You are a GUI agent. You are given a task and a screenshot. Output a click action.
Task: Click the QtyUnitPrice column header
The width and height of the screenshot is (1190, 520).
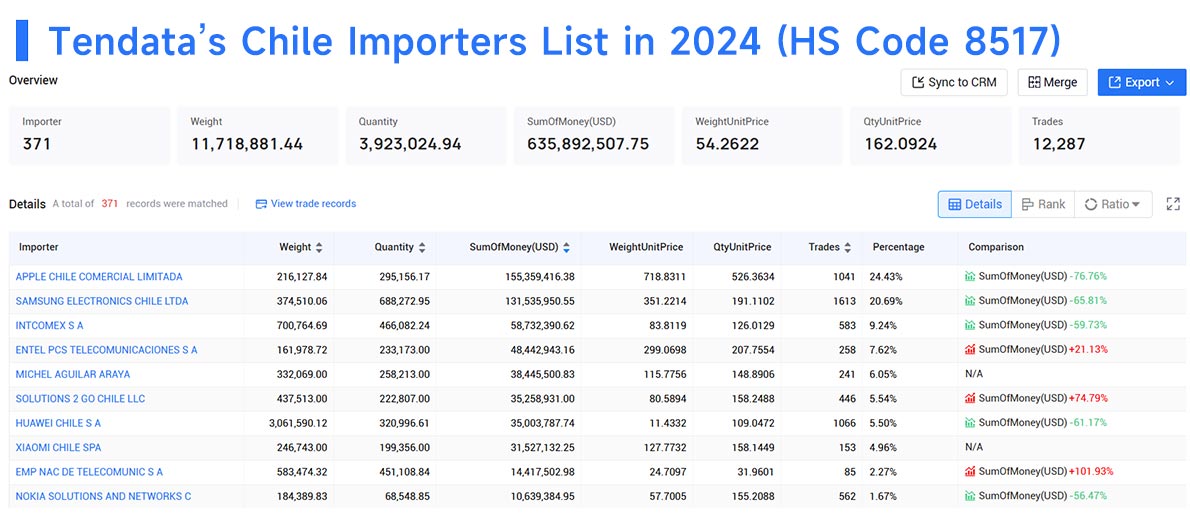[742, 247]
